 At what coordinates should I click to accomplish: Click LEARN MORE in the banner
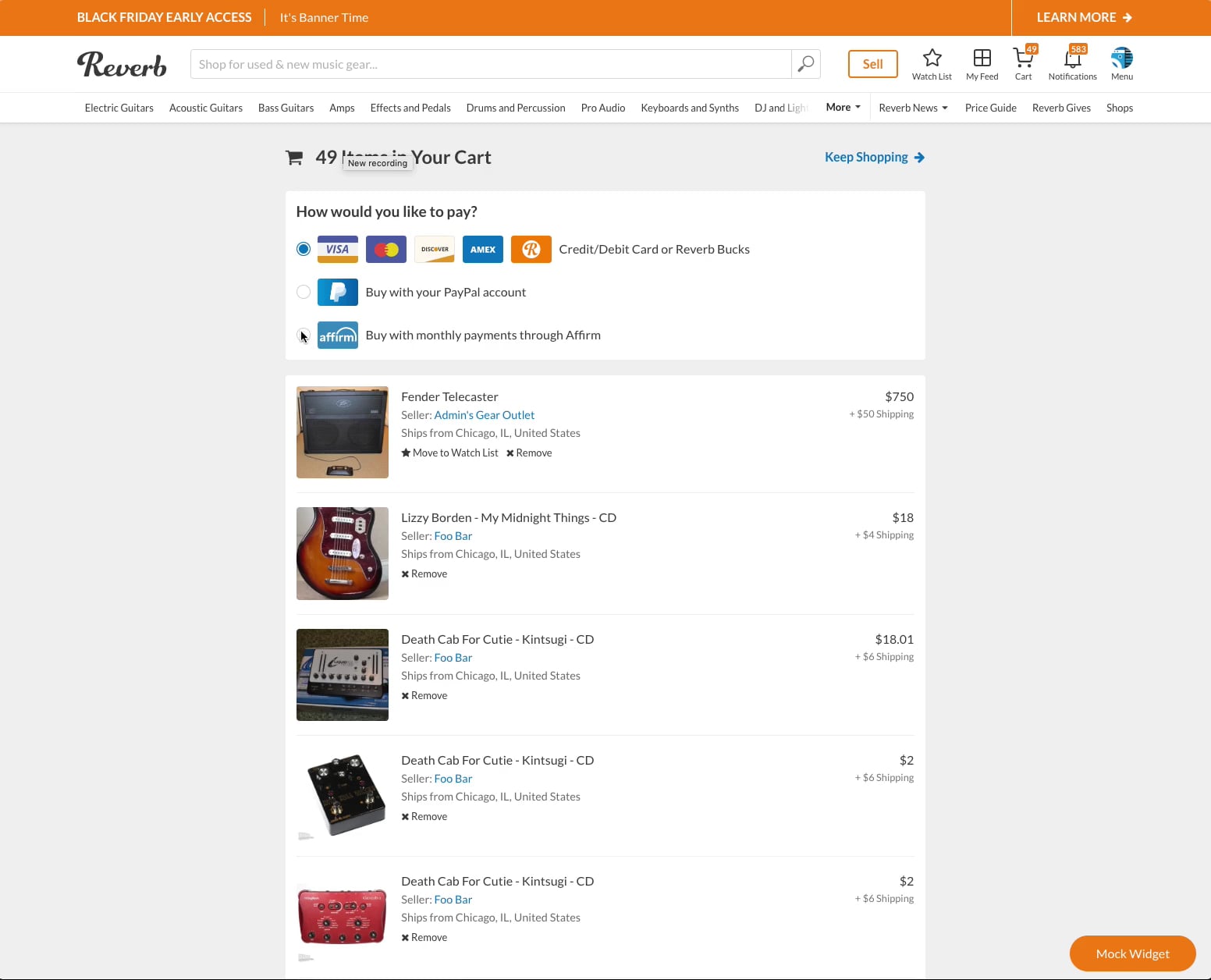pos(1084,17)
